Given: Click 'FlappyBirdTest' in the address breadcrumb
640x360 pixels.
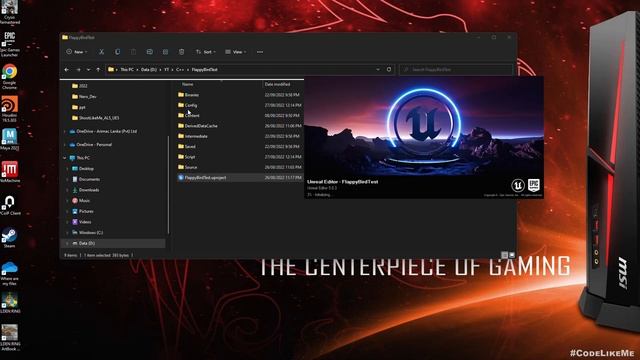Looking at the screenshot, I should (204, 70).
